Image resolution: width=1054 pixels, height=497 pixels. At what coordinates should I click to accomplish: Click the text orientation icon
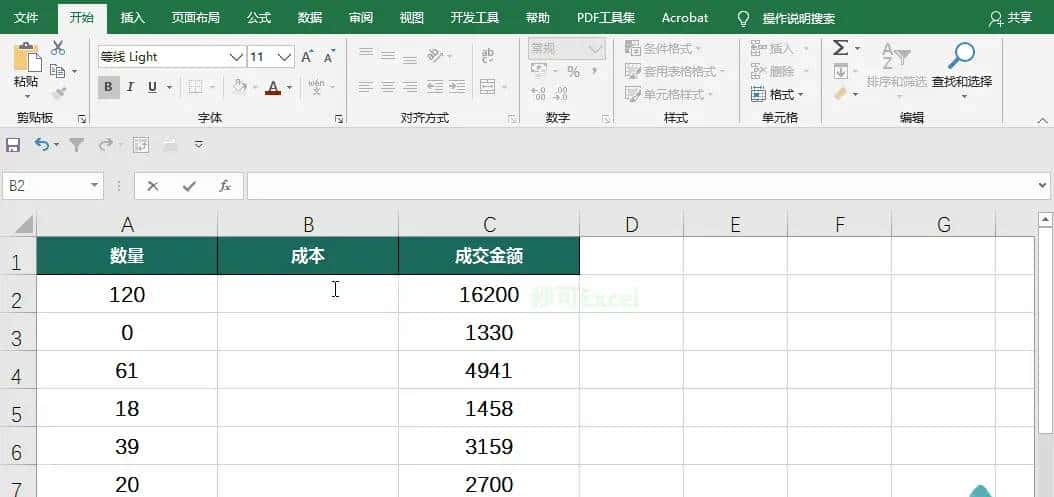436,54
